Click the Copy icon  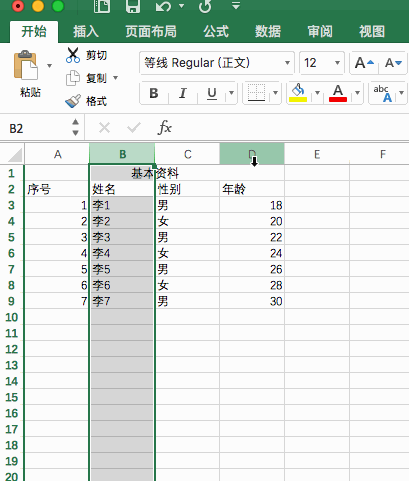tap(73, 78)
